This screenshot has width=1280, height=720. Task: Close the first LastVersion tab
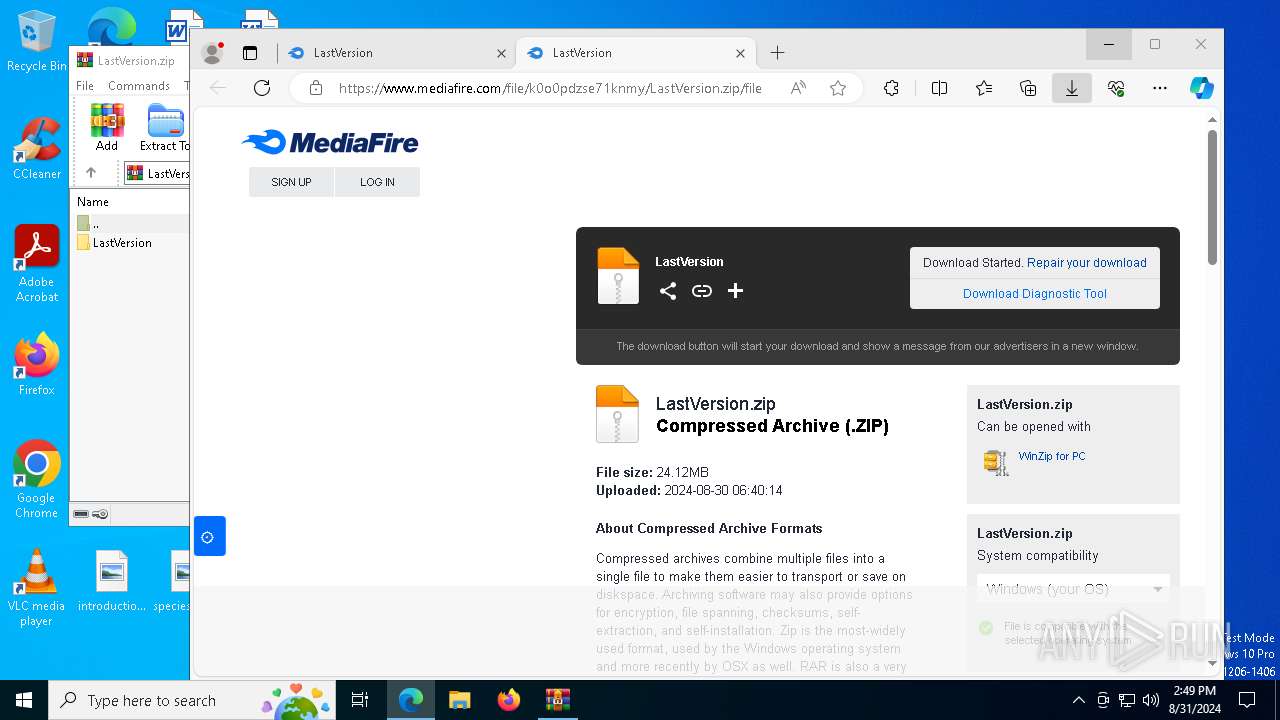tap(501, 53)
